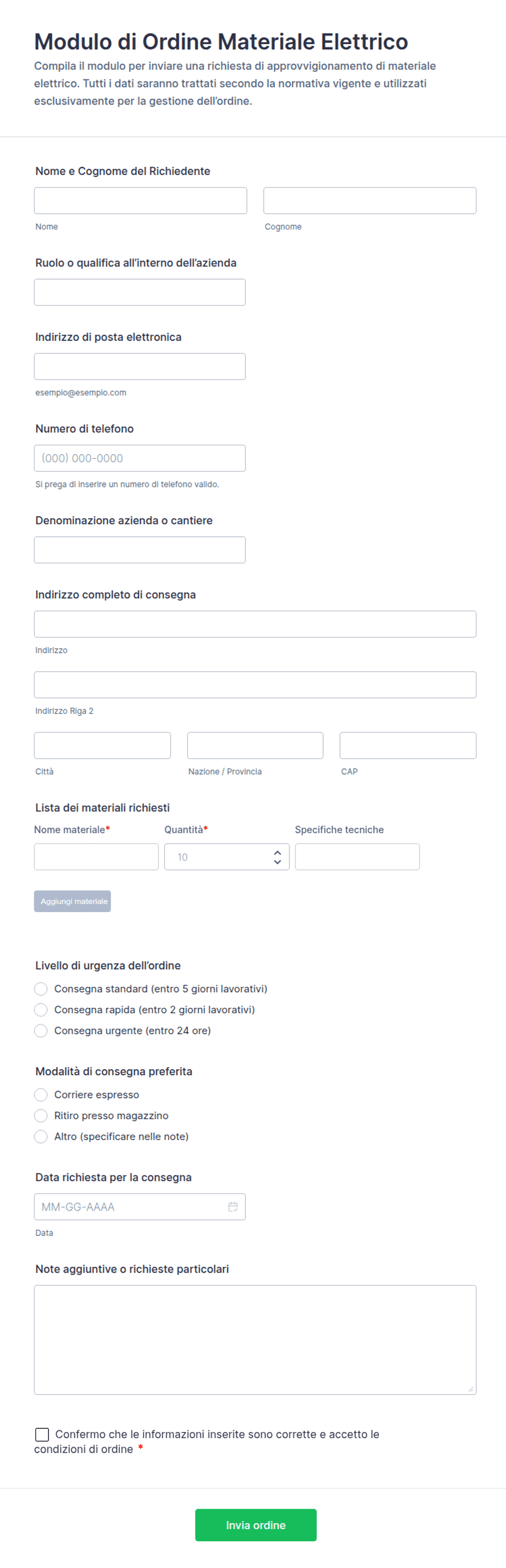This screenshot has height=1568, width=506.
Task: Select Consegna standard radio option
Action: coord(41,989)
